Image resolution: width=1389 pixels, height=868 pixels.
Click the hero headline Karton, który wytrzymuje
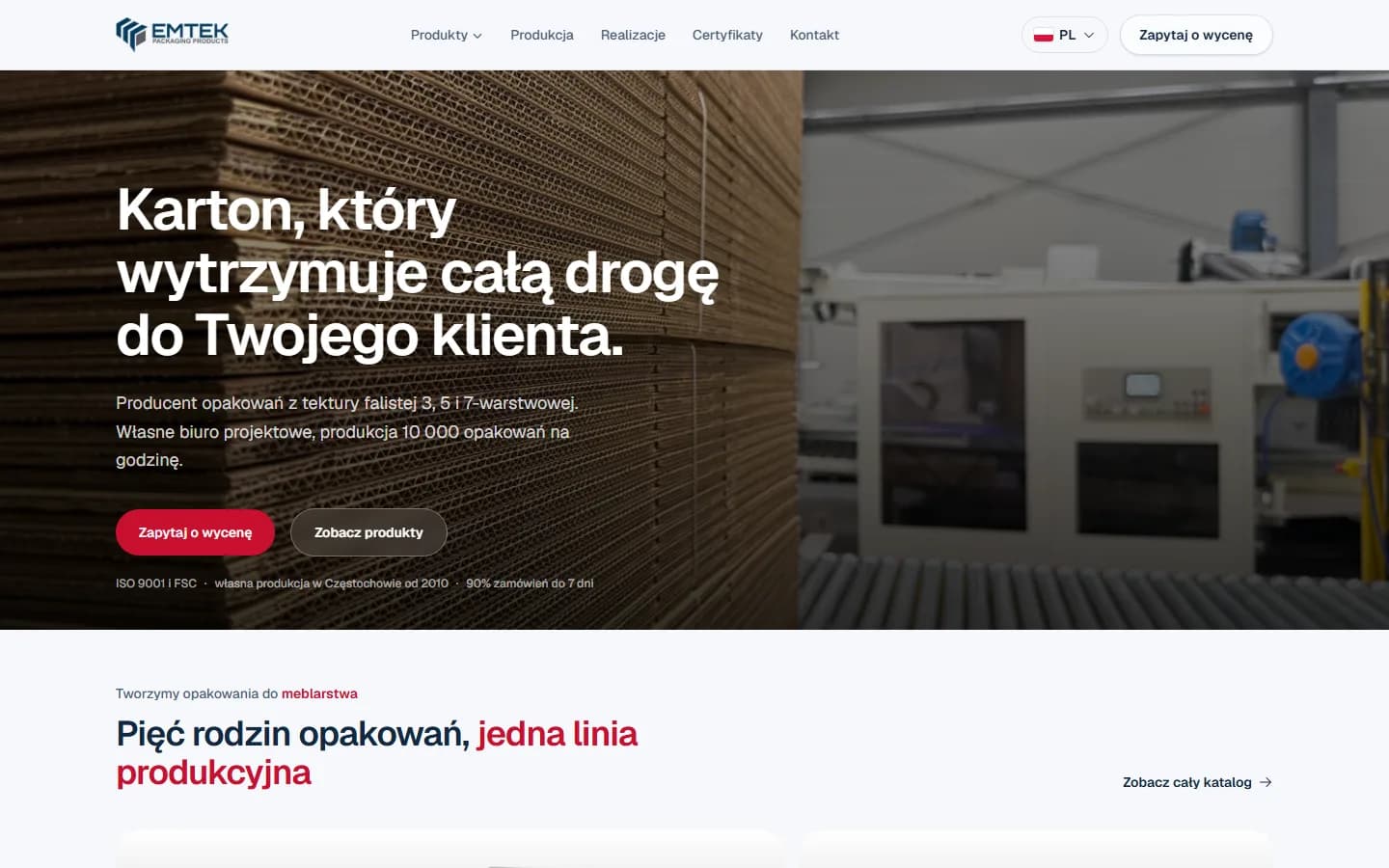pos(418,272)
